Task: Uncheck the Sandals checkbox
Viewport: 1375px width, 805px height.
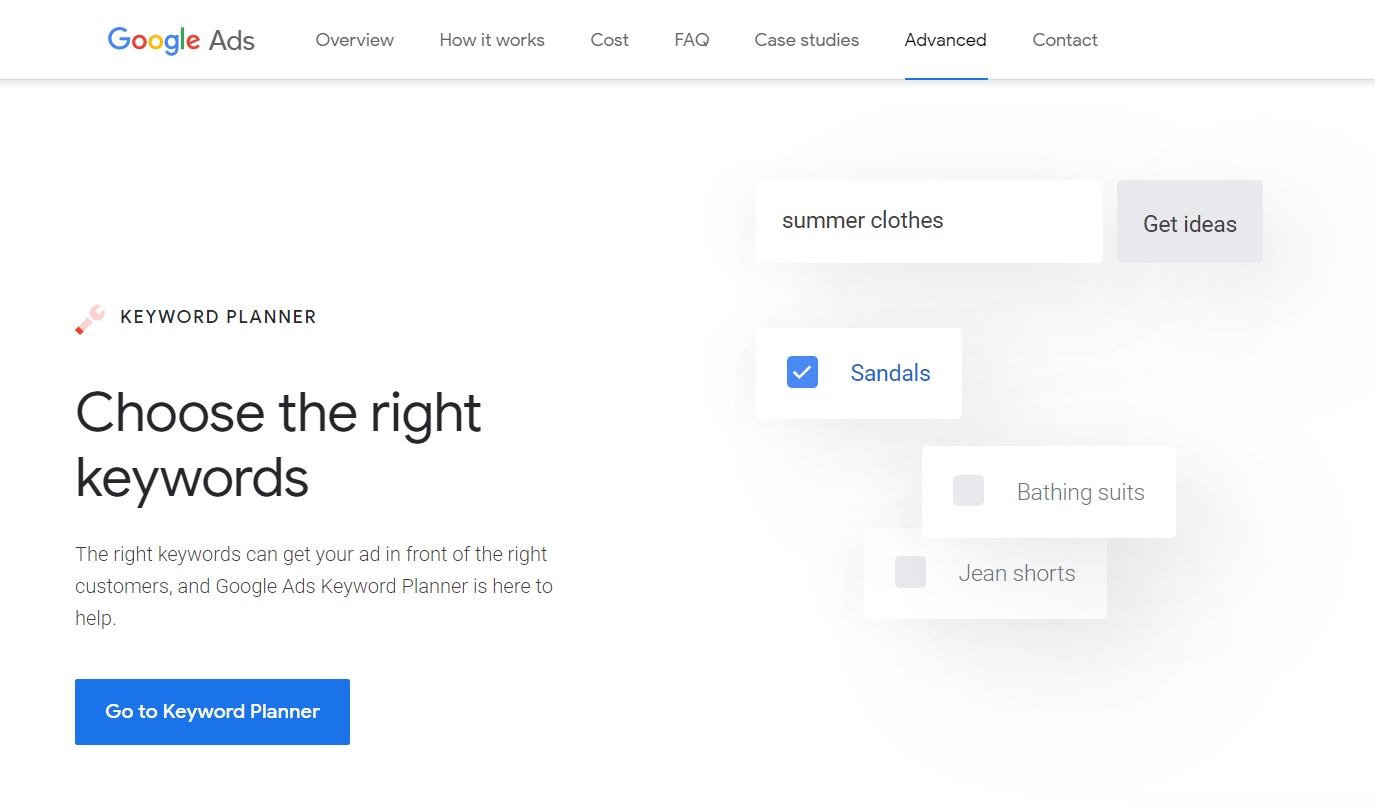Action: (x=802, y=372)
